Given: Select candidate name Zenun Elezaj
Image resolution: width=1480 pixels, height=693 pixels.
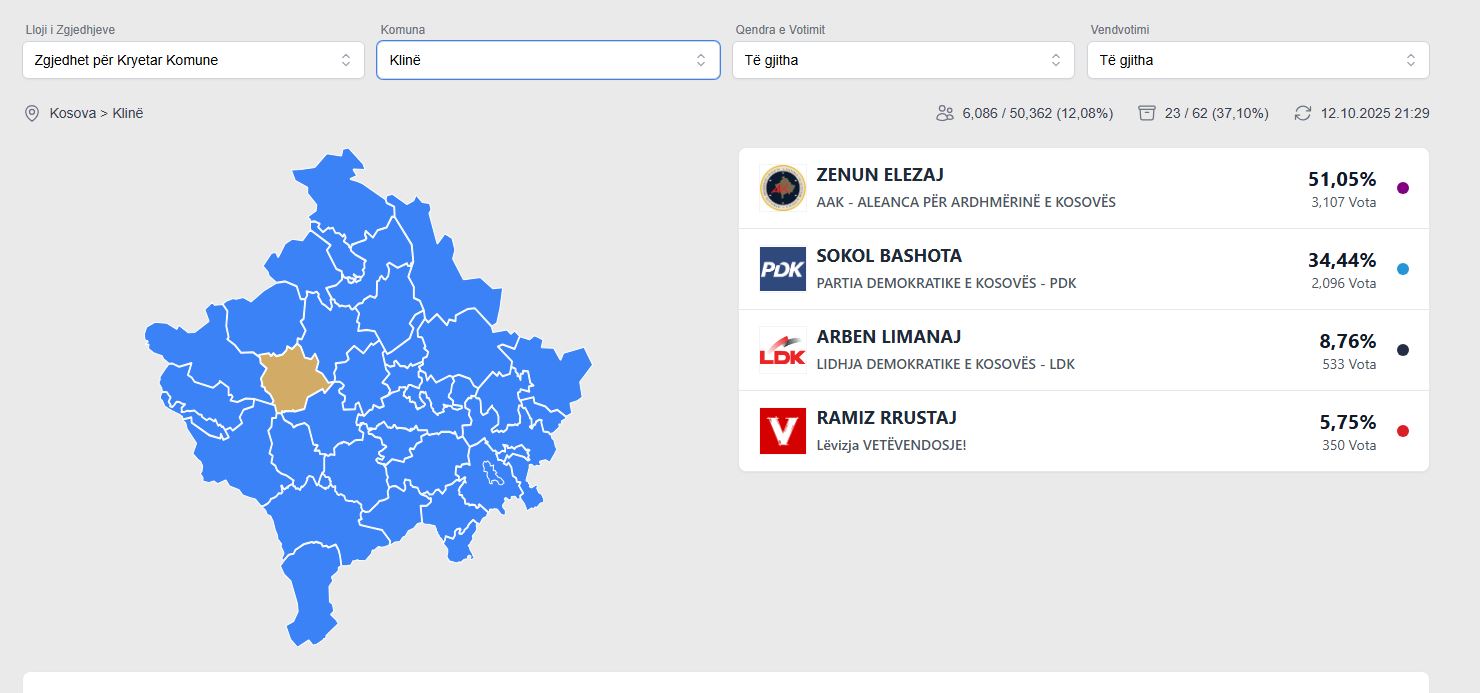Looking at the screenshot, I should [880, 175].
